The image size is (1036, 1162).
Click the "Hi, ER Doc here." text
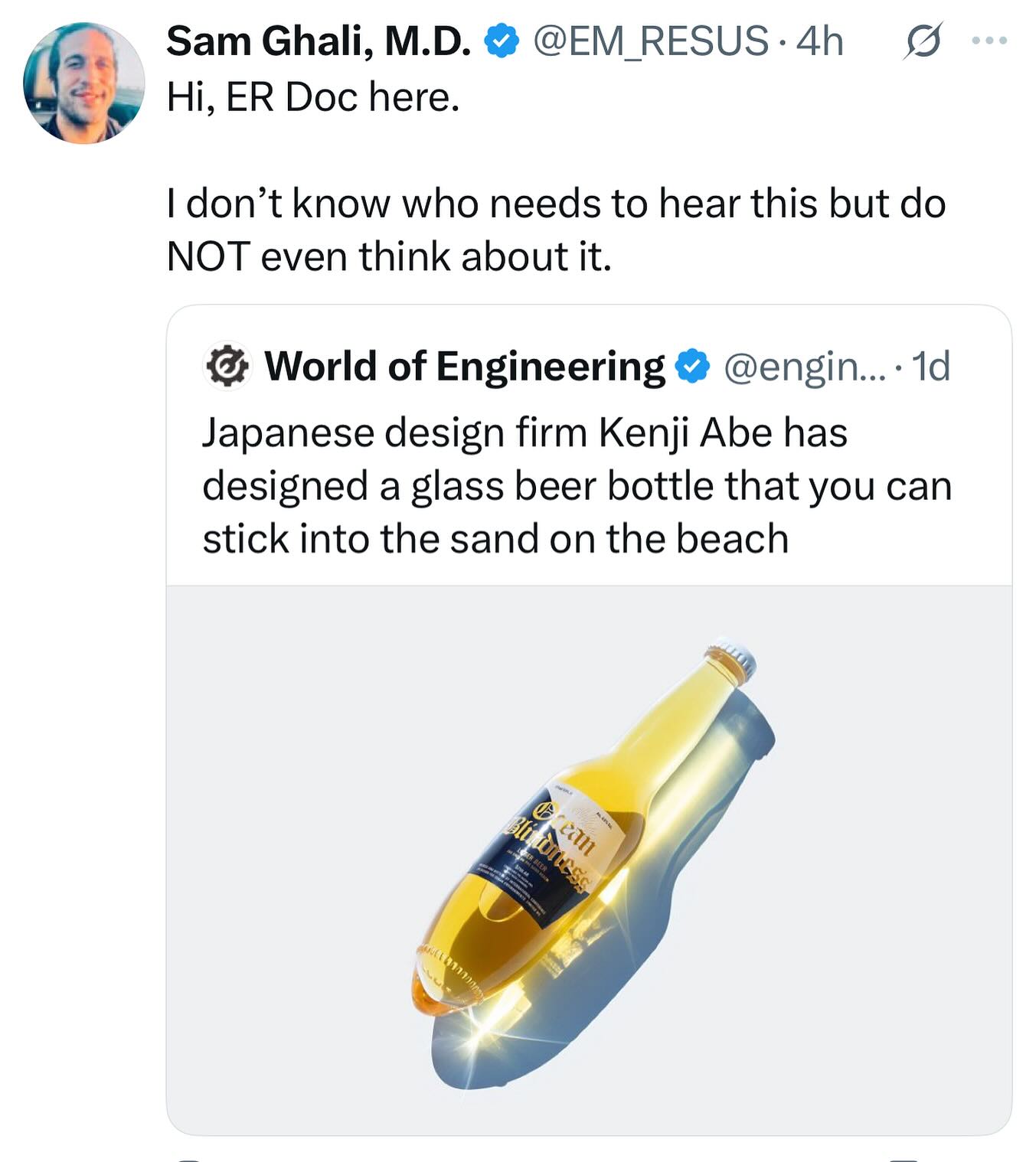tap(313, 97)
